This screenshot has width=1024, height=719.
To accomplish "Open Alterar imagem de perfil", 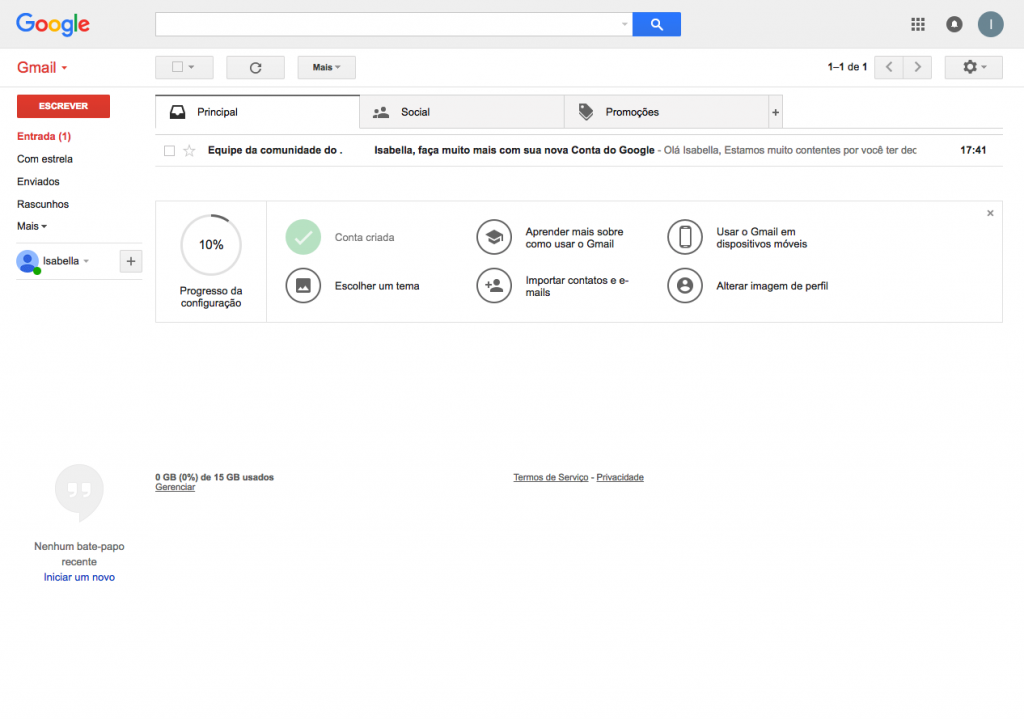I will coord(772,286).
